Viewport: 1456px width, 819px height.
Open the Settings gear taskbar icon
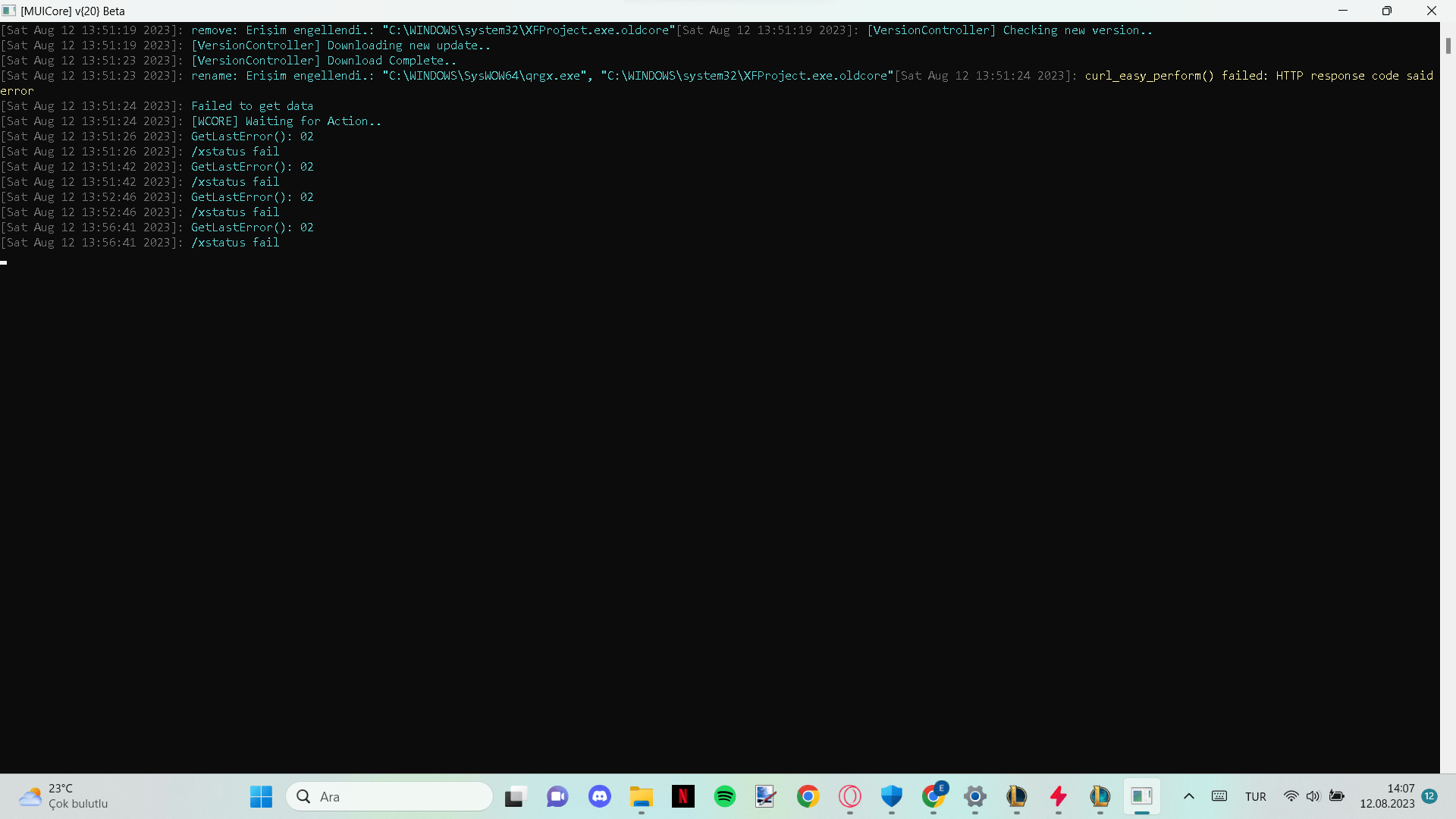click(x=975, y=796)
